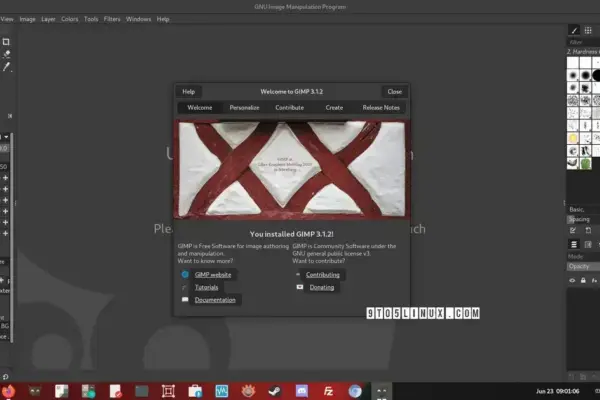Screen dimensions: 600x400
Task: Click the Help button in welcome dialog
Action: 189,92
